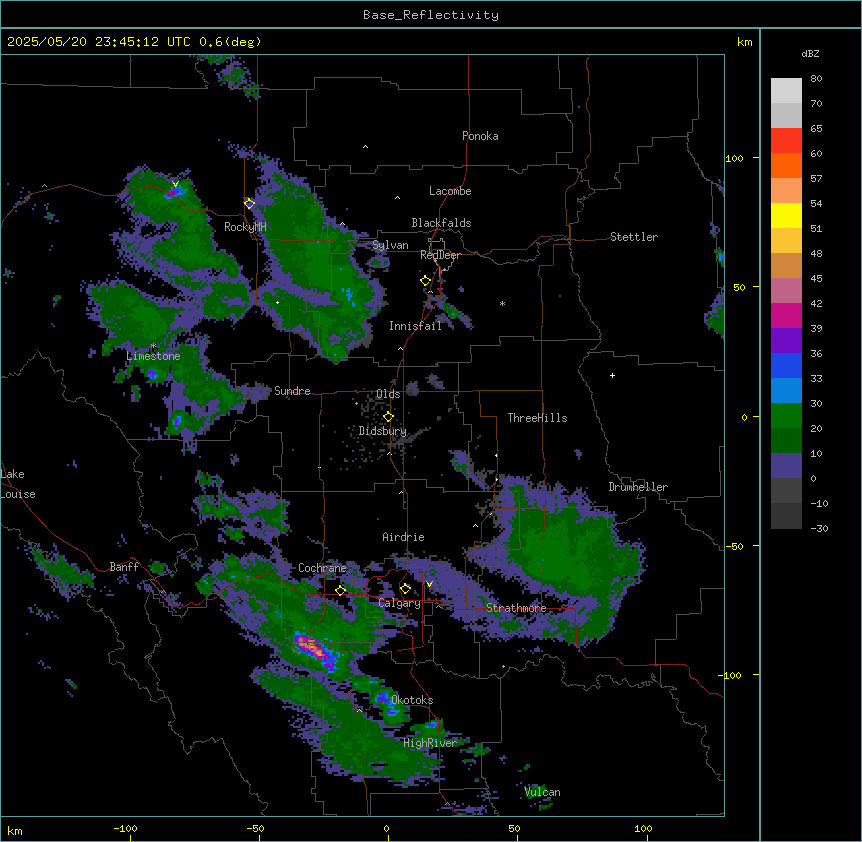Click the white plus marker south of Stettler
This screenshot has height=842, width=862.
[x=612, y=375]
